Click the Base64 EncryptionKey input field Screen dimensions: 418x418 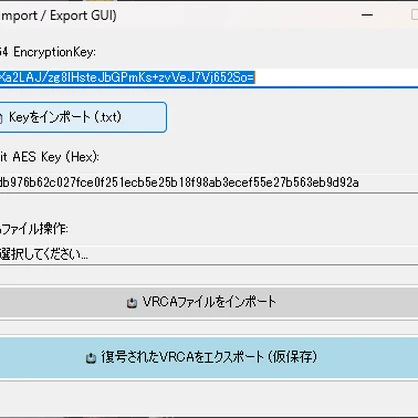tap(209, 78)
